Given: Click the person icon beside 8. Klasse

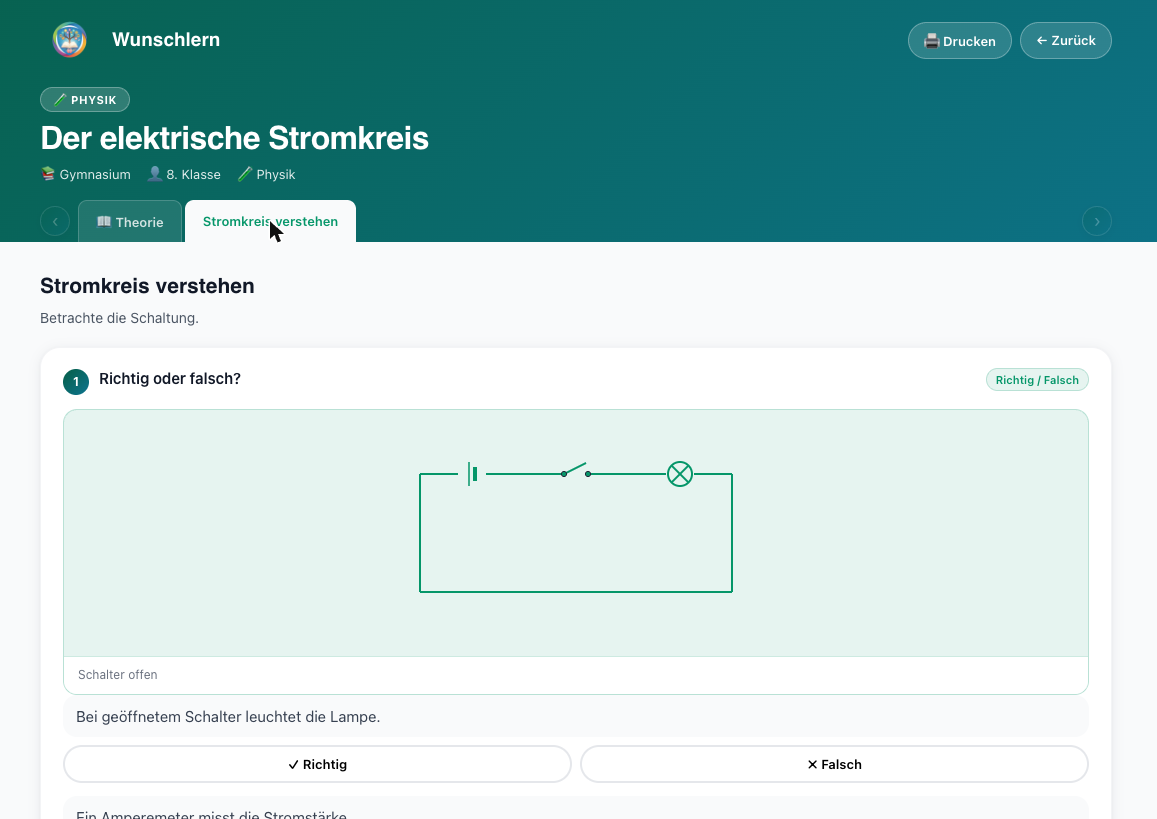Looking at the screenshot, I should [x=155, y=174].
